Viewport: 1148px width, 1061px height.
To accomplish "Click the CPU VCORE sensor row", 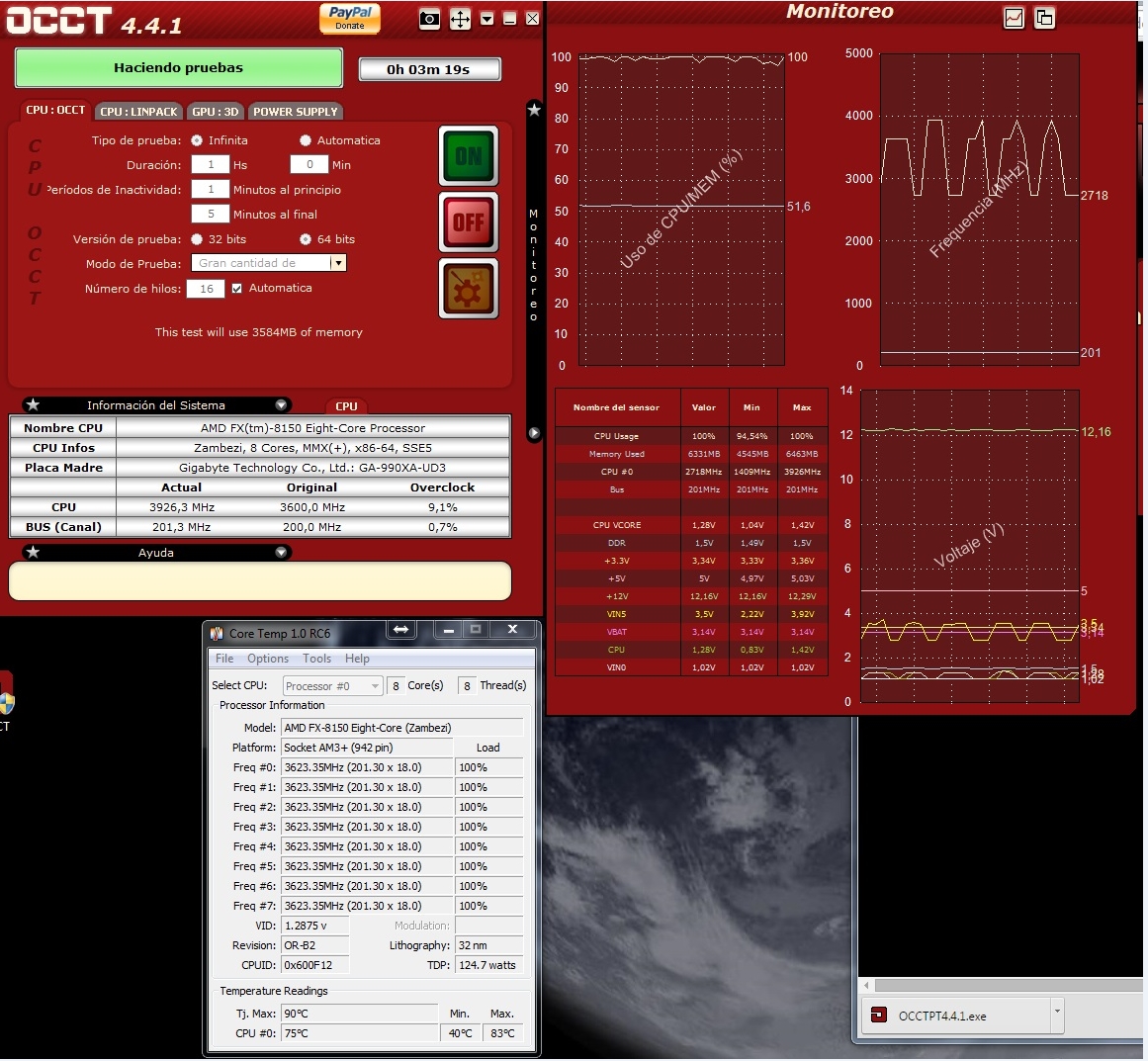I will tap(692, 525).
